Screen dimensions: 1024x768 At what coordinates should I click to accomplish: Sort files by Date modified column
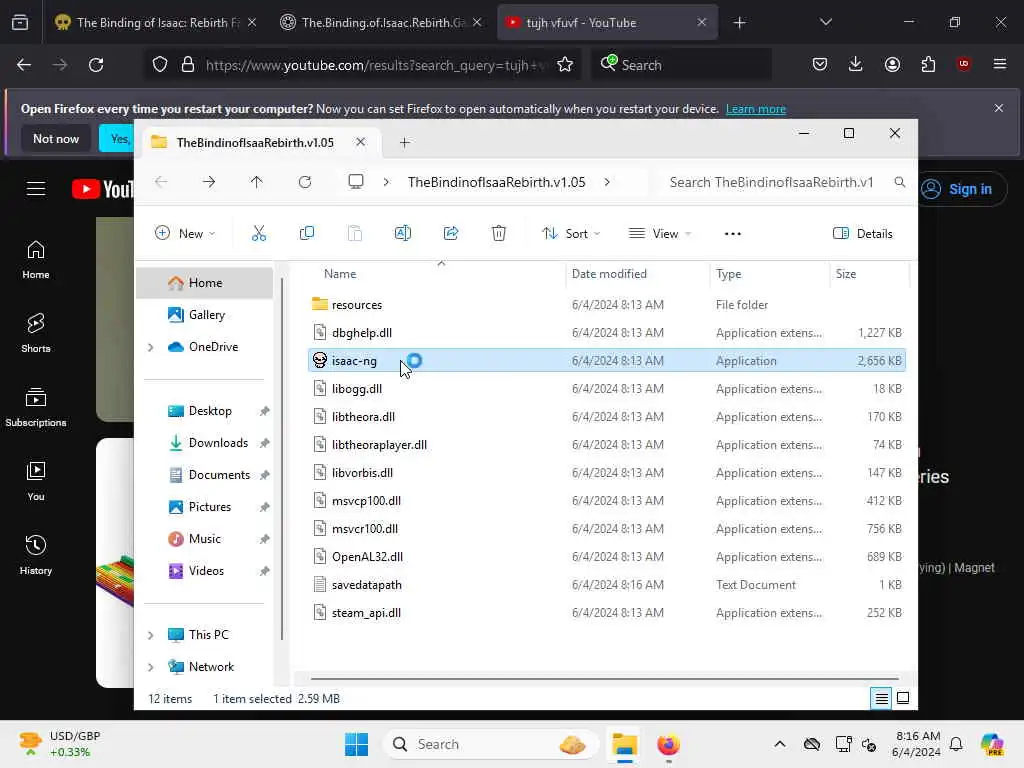(x=609, y=274)
